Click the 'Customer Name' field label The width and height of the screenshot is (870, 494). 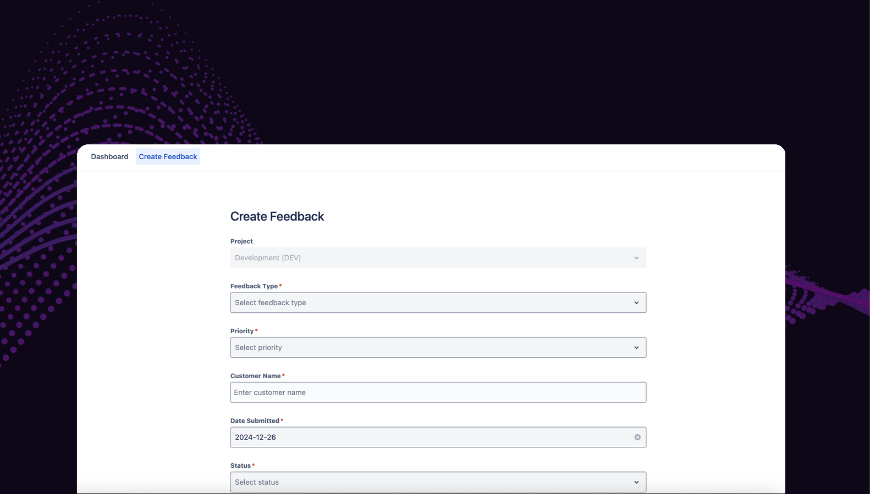click(255, 376)
